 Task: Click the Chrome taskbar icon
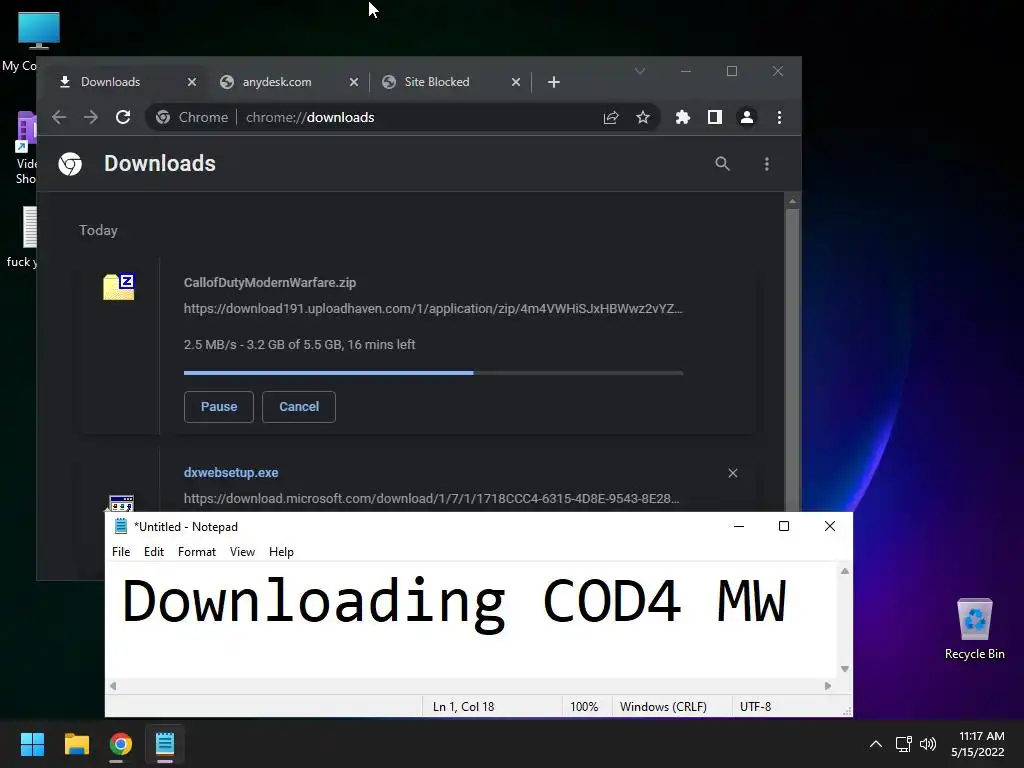[120, 744]
